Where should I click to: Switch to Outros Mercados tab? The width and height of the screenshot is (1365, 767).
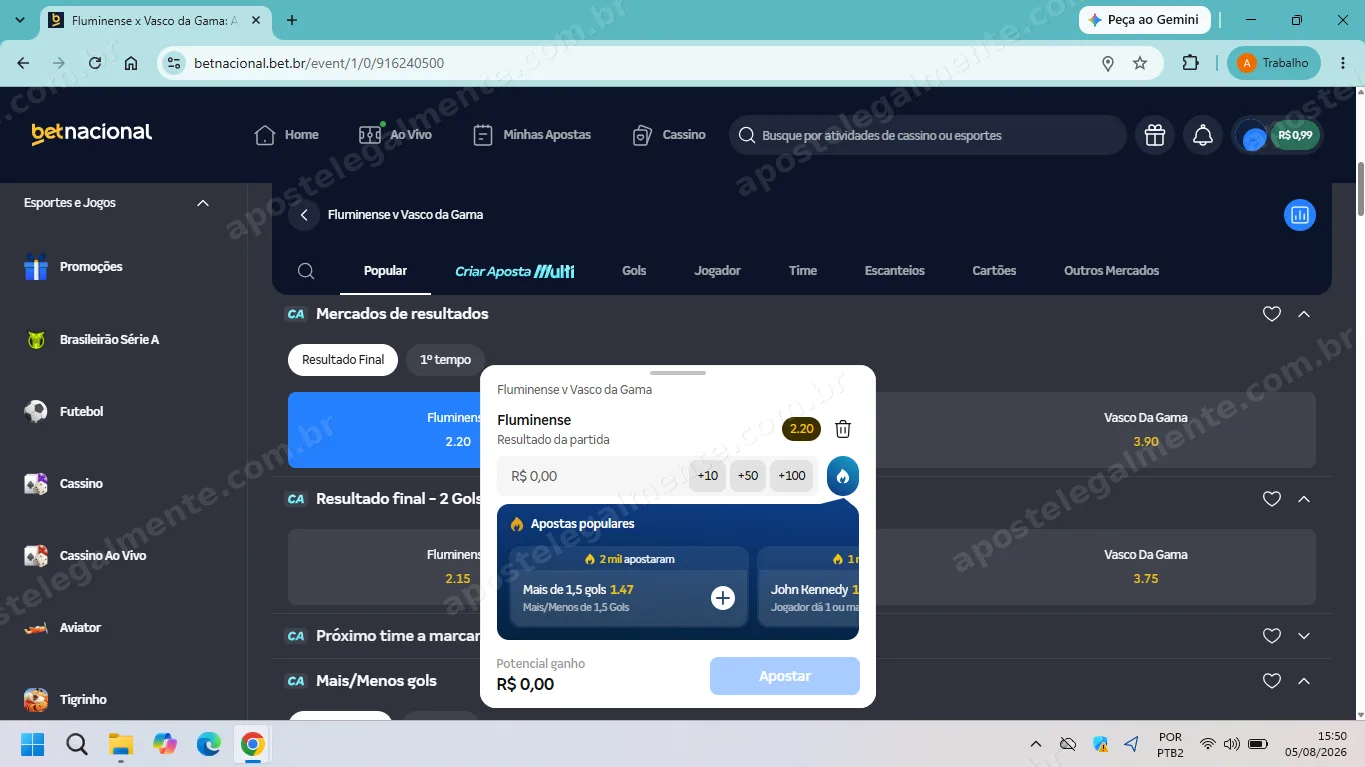click(x=1112, y=271)
